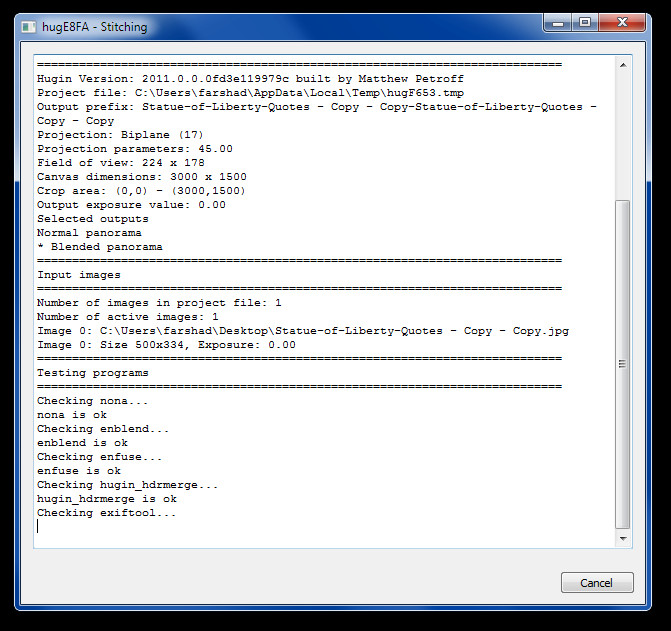Click the 'Checking exiftool...' line
Screen dimensions: 671x631
[107, 513]
